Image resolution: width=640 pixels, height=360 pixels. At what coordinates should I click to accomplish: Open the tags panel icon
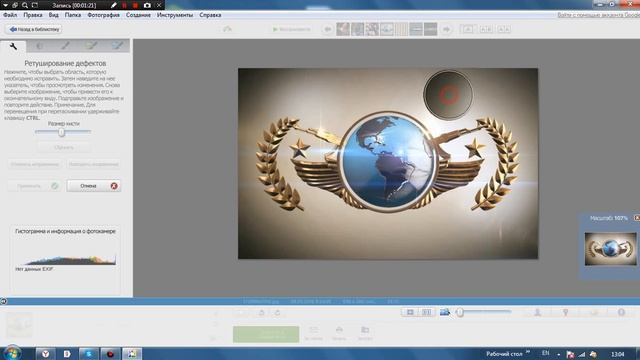[x=594, y=312]
